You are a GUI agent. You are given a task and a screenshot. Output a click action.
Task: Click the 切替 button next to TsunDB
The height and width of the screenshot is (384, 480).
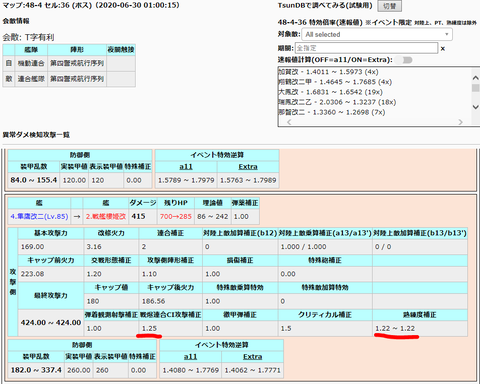[389, 6]
